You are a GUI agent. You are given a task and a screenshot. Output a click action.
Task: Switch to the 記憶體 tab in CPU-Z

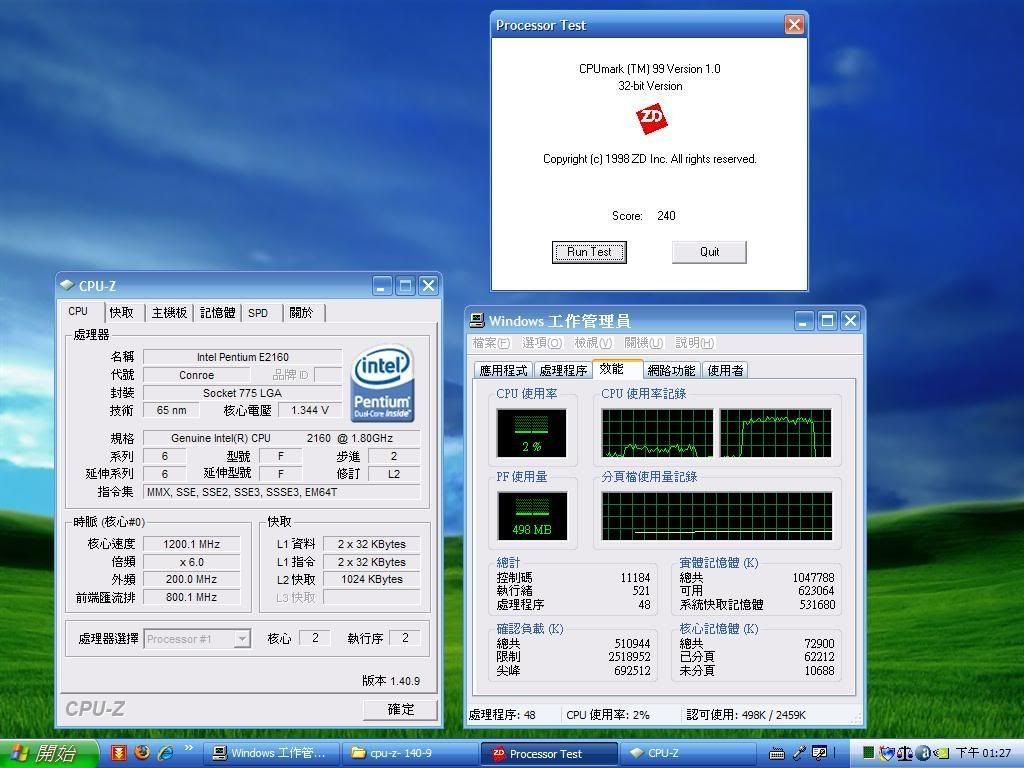click(x=217, y=313)
